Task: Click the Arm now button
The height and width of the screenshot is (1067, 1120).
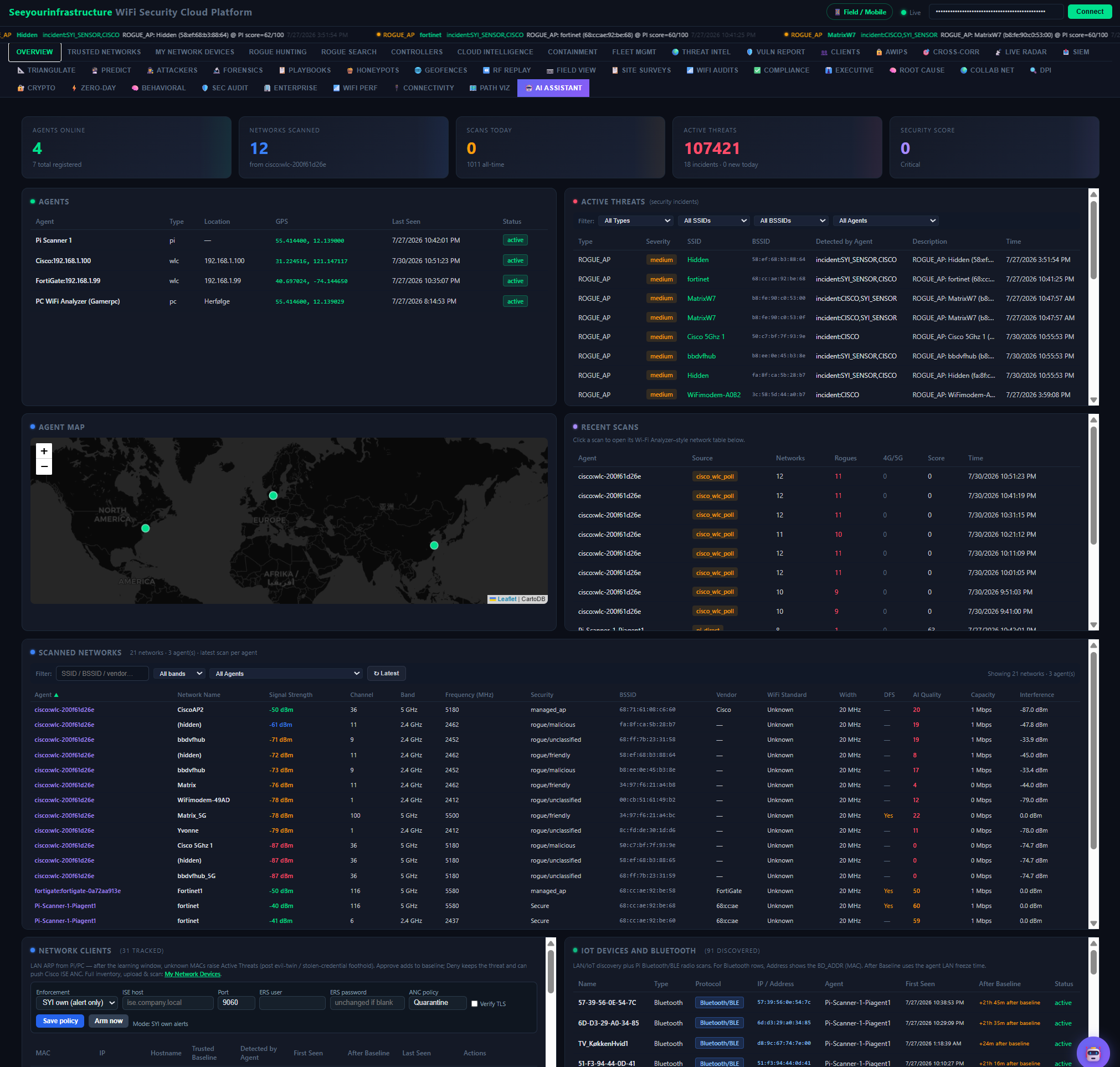Action: click(x=109, y=1021)
